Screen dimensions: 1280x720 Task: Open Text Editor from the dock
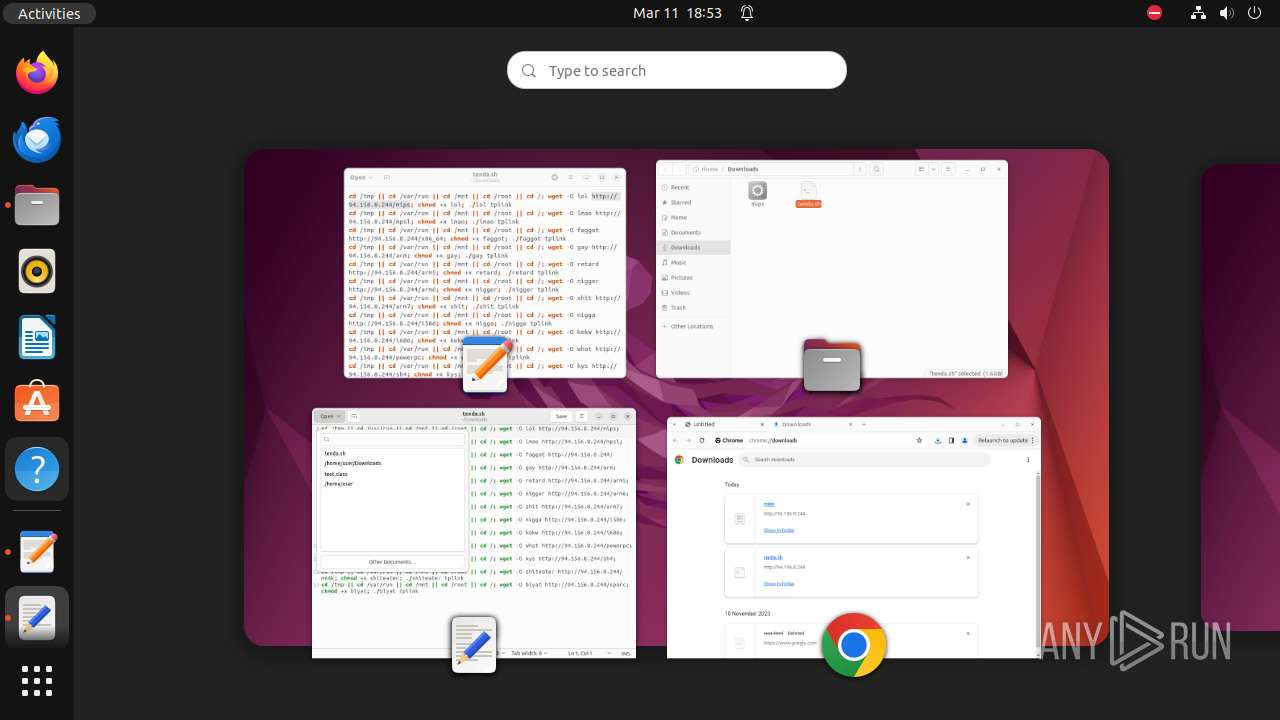37,552
